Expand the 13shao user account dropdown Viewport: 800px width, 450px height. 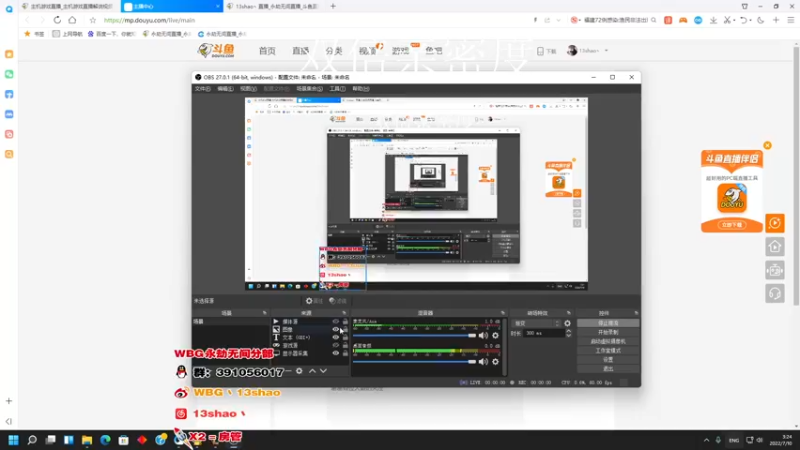point(607,51)
